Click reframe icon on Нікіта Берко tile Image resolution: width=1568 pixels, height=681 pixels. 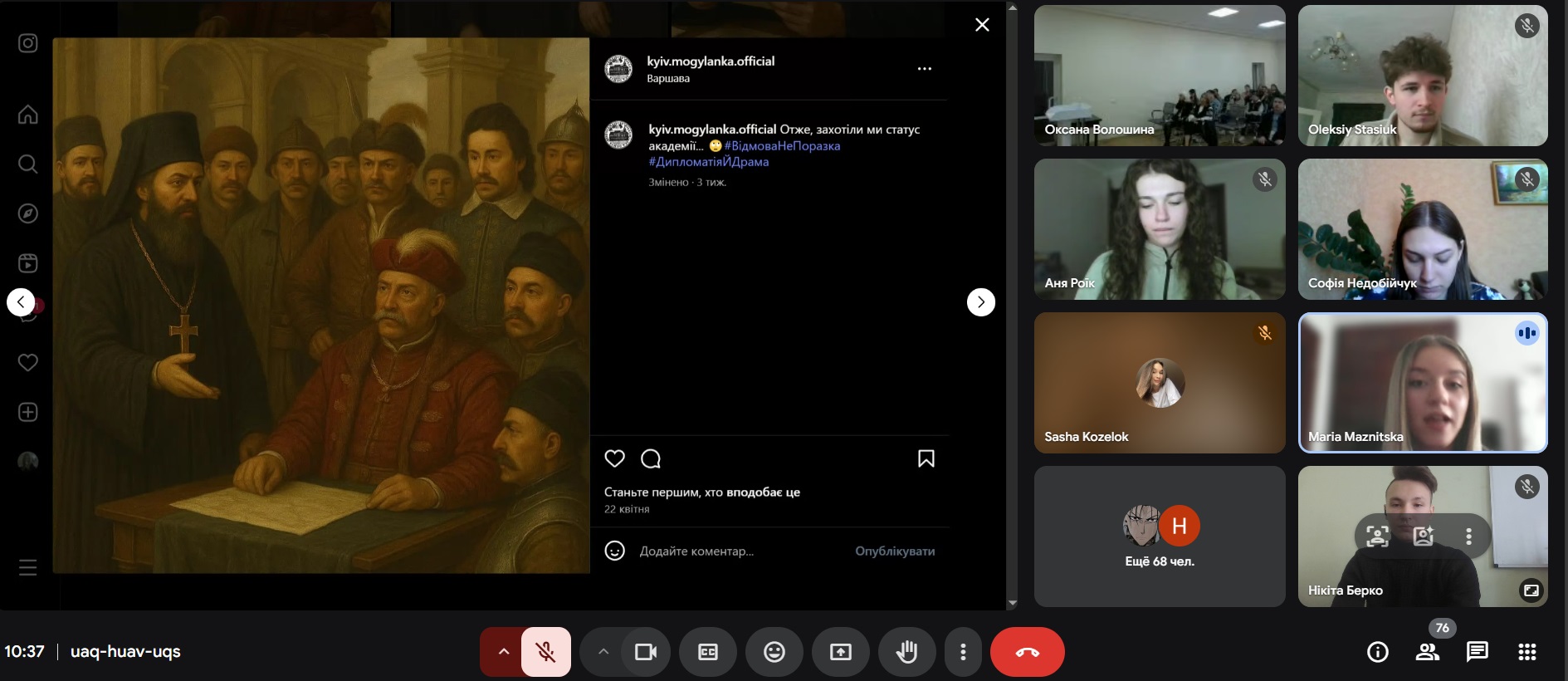(x=1378, y=536)
